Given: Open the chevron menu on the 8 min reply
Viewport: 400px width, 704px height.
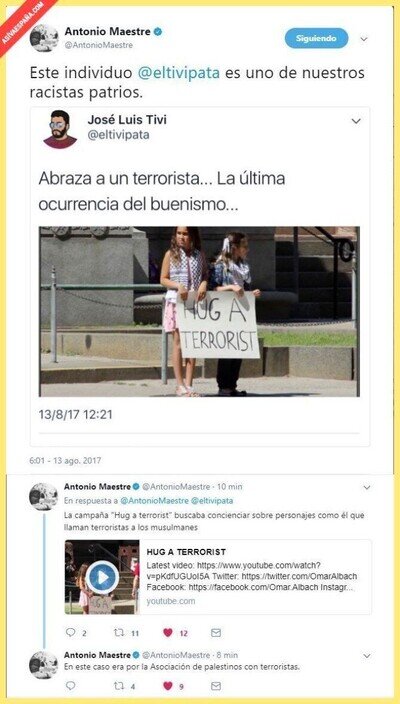Looking at the screenshot, I should point(367,656).
